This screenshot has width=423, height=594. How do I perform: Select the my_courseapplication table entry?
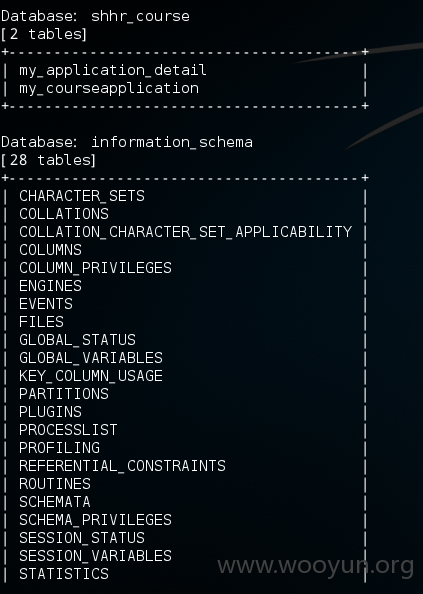pos(109,89)
